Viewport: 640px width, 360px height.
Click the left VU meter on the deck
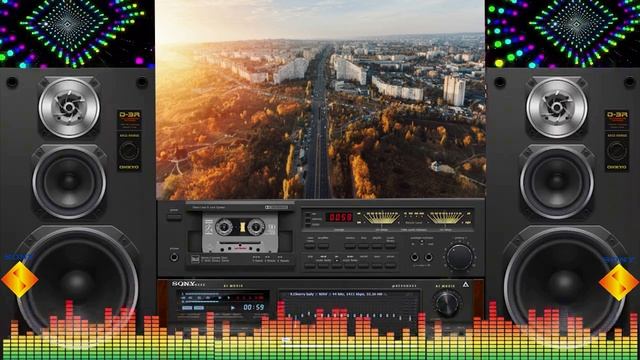tap(382, 218)
